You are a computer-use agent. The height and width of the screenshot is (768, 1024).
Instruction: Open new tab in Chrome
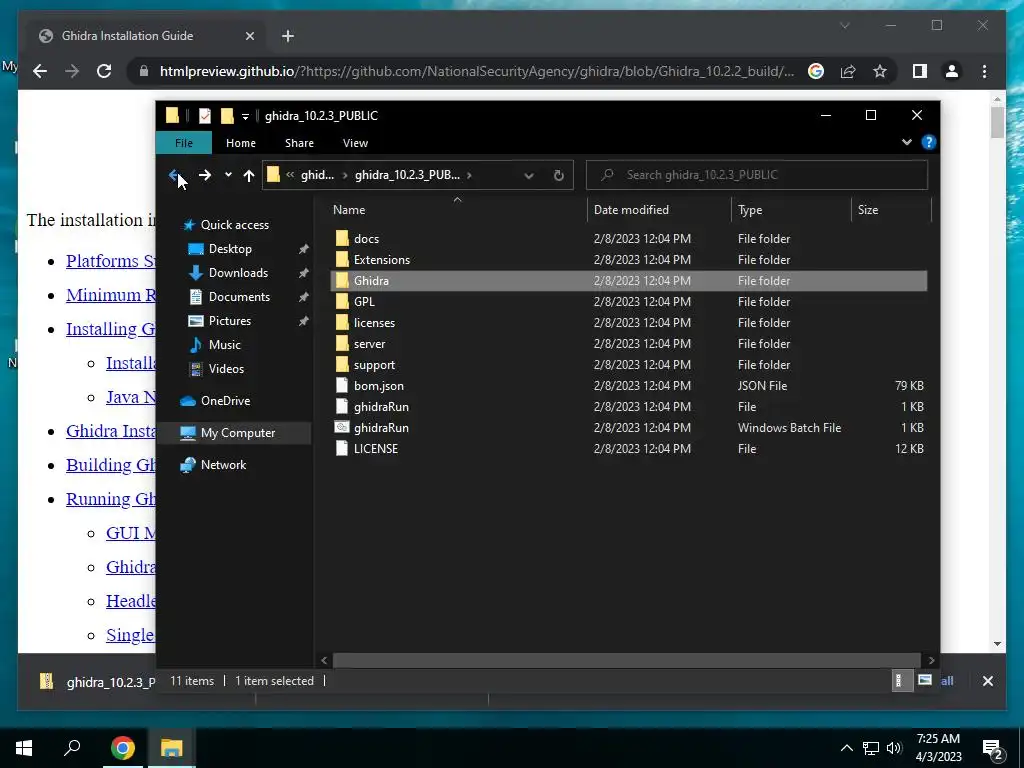(288, 36)
